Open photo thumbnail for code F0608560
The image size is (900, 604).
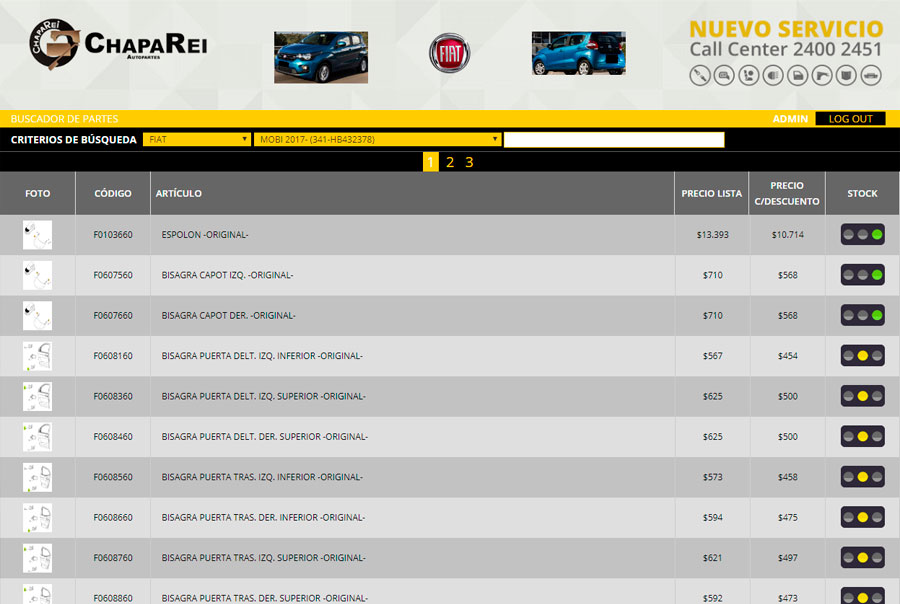click(37, 477)
